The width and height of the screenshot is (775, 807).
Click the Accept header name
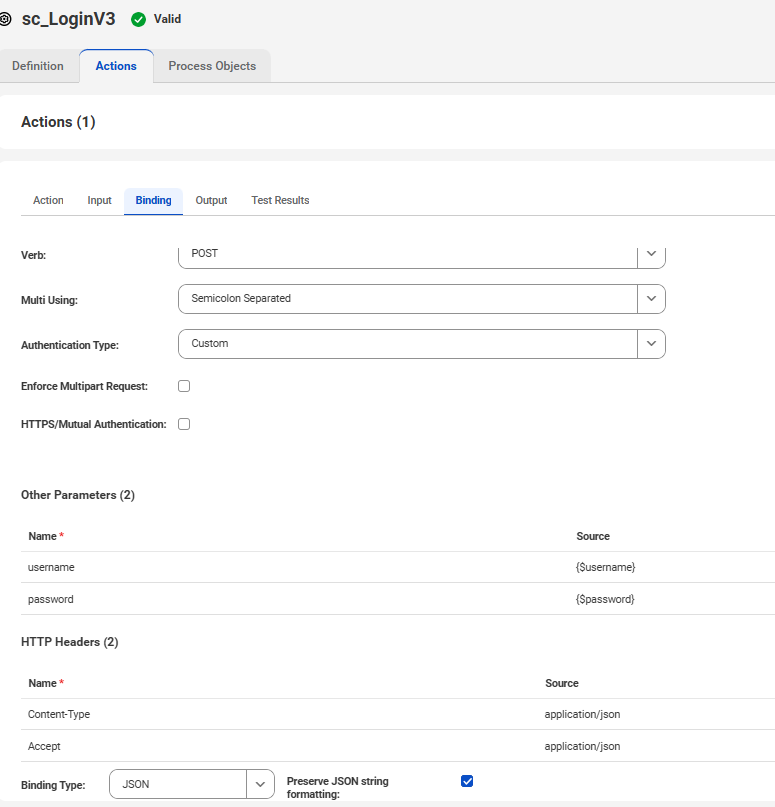(x=44, y=746)
